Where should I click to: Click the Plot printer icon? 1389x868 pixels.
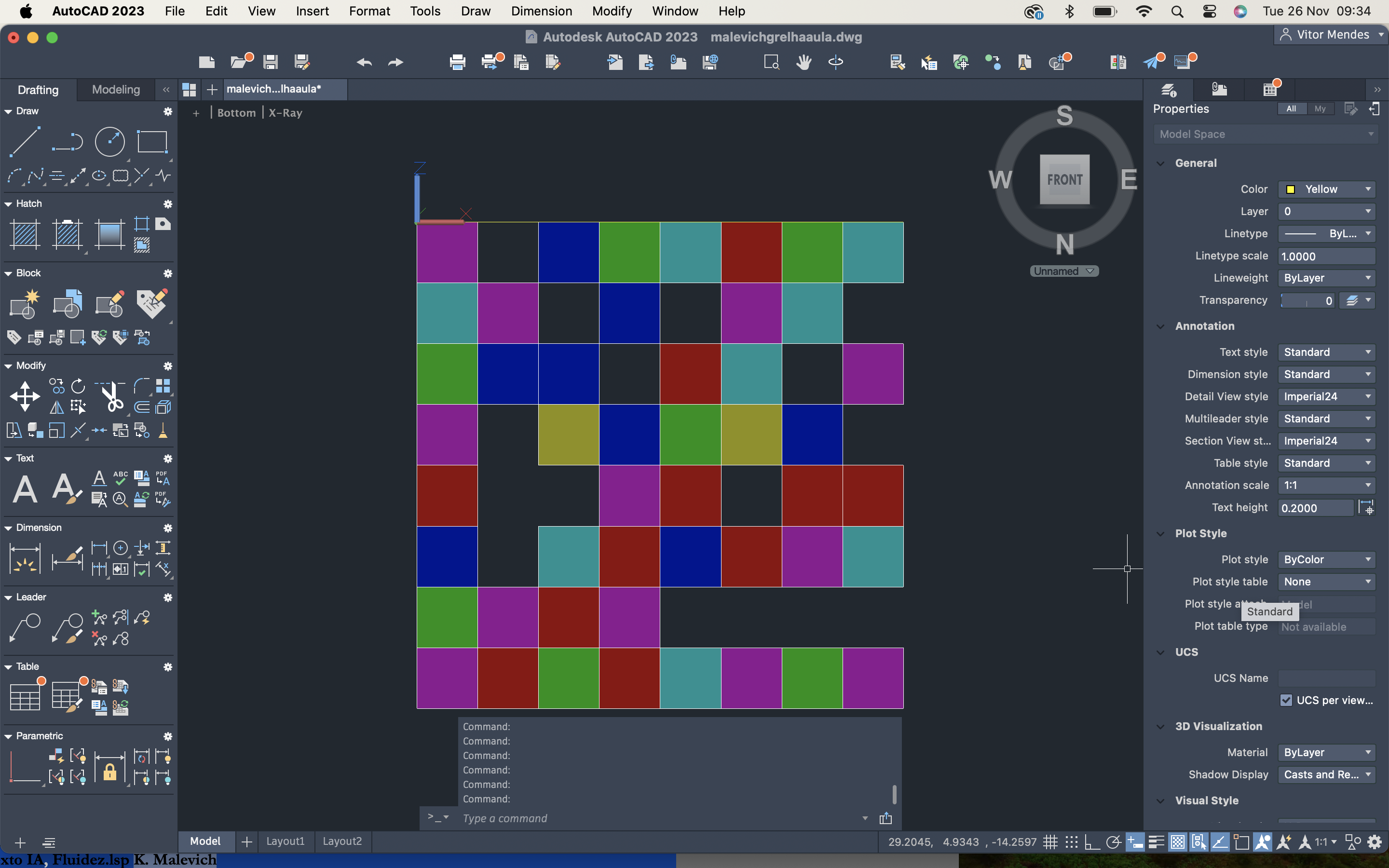tap(457, 62)
